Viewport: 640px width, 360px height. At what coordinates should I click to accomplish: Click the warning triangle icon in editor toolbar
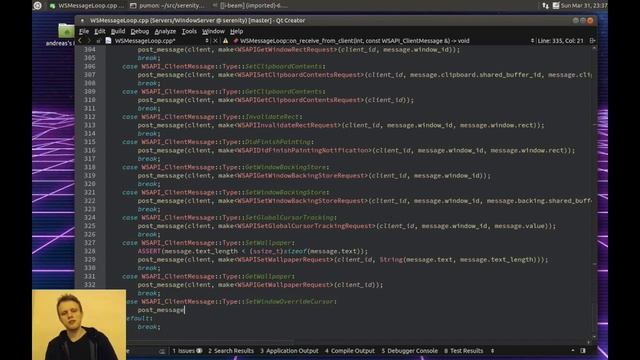click(225, 41)
